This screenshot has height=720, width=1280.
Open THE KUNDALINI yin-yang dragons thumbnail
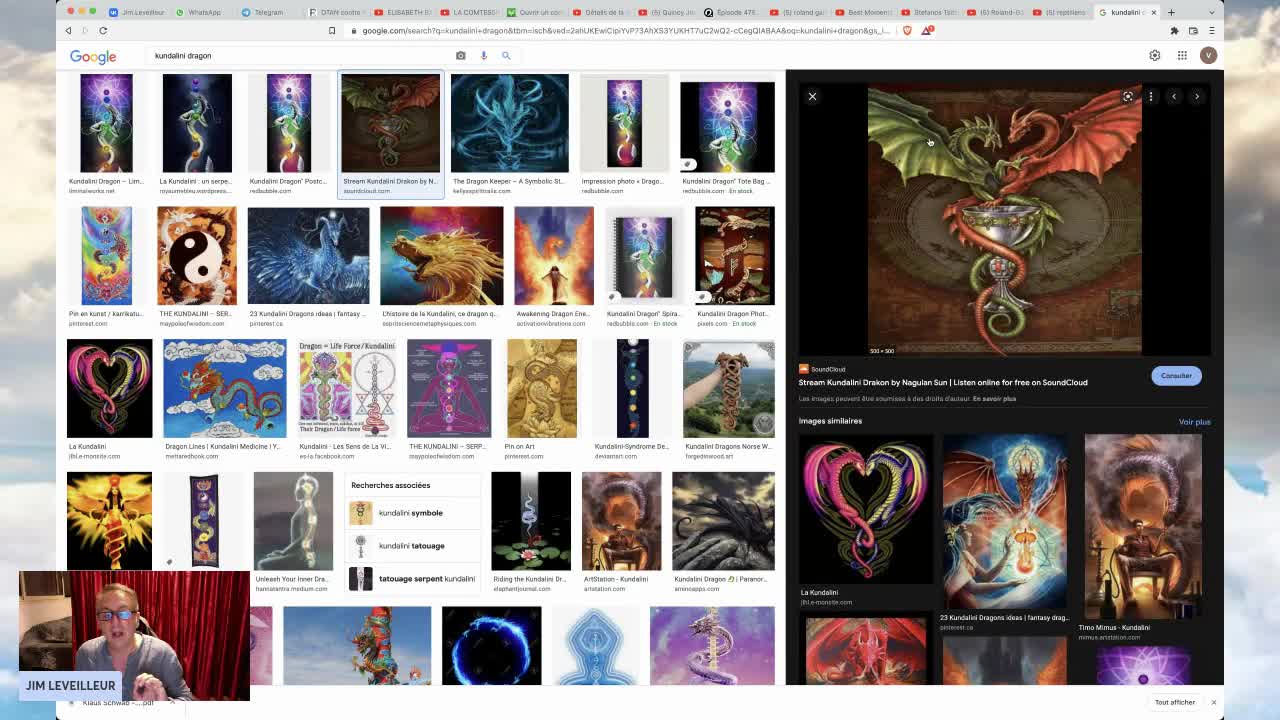pyautogui.click(x=197, y=256)
